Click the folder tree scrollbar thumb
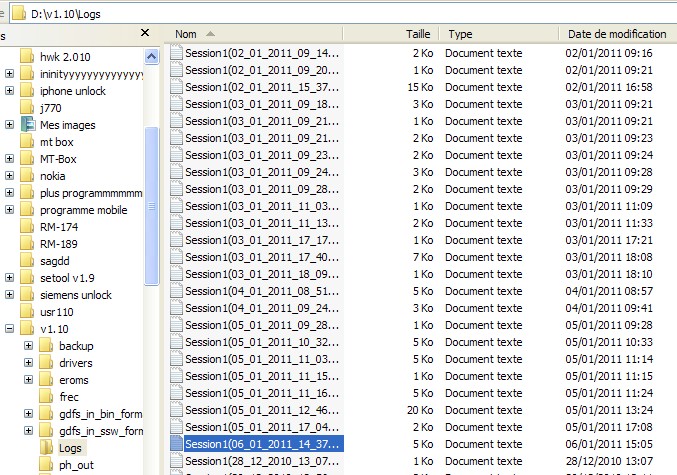 152,206
